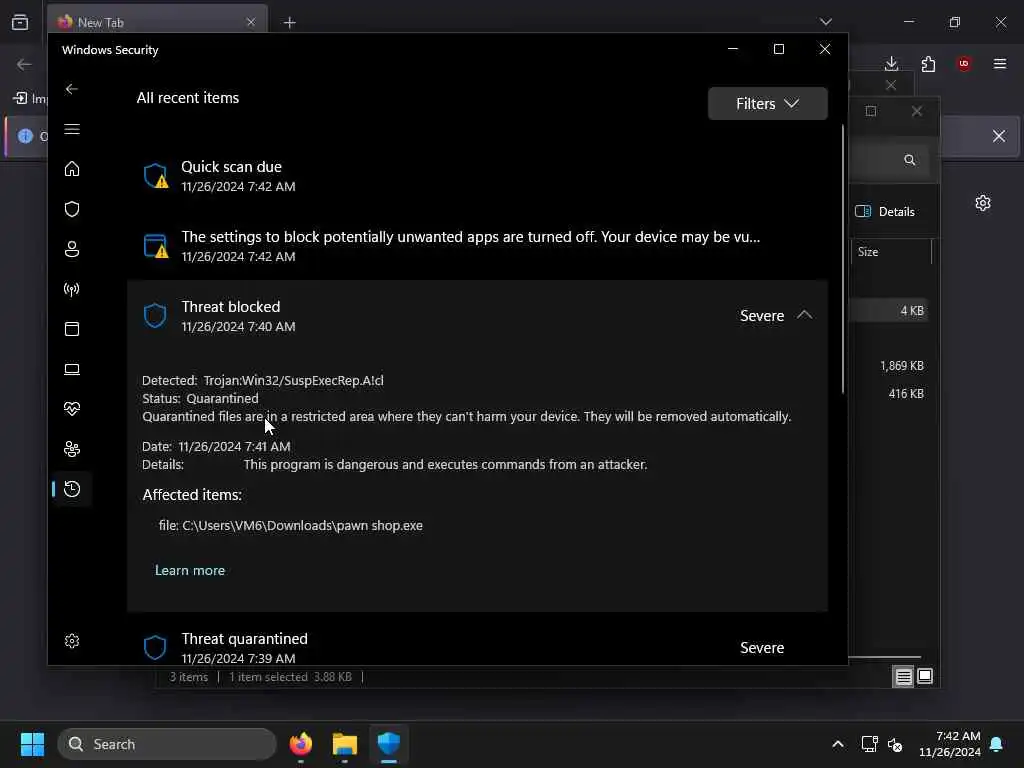The width and height of the screenshot is (1024, 768).
Task: Click the pawn shop.exe file path
Action: [x=290, y=525]
